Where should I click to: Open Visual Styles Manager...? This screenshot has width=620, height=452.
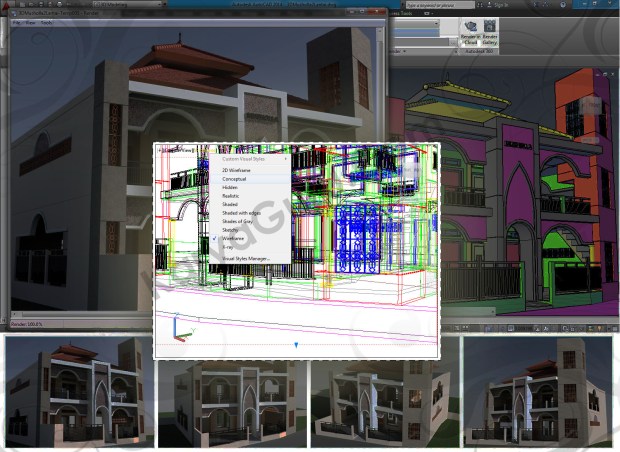point(250,259)
